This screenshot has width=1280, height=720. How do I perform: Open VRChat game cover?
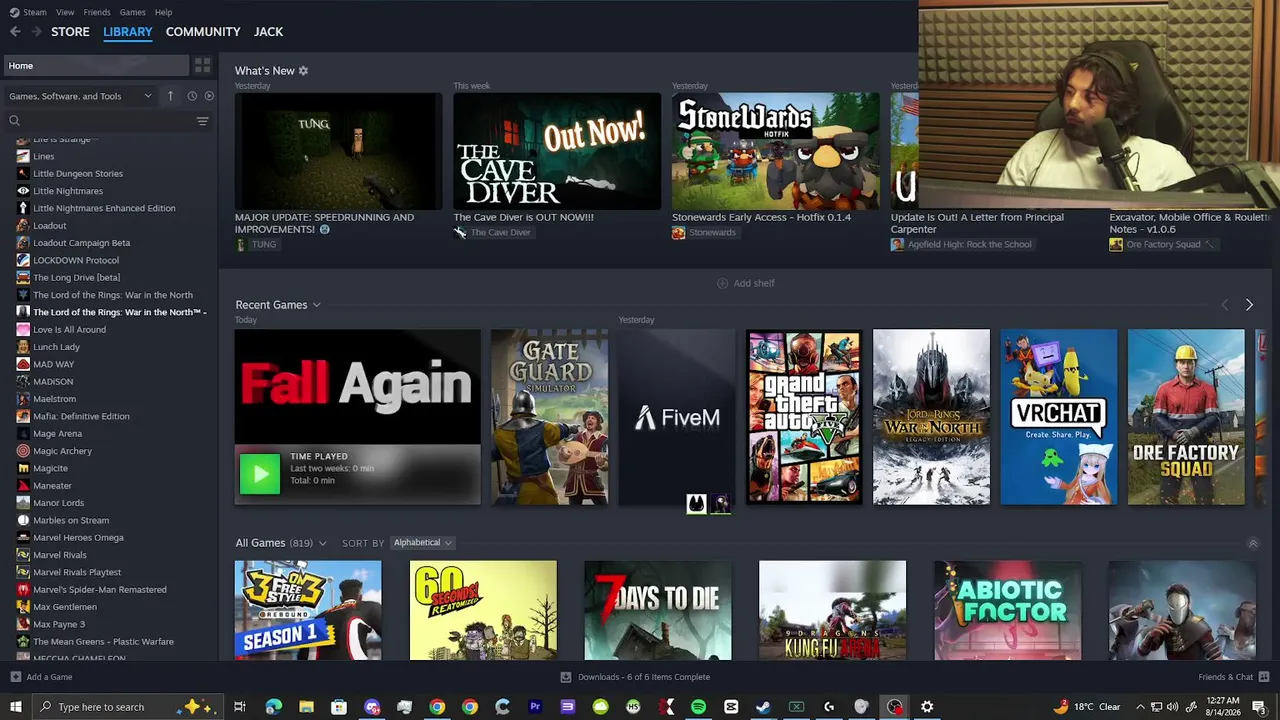1059,417
